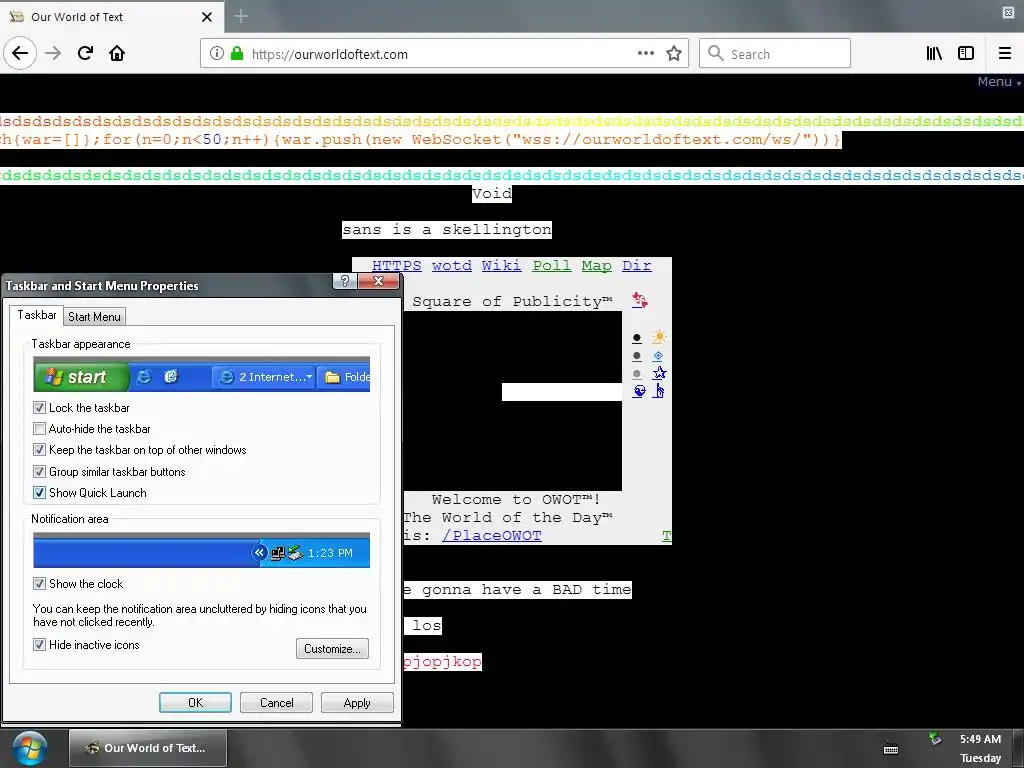Open the wotd link
The height and width of the screenshot is (768, 1024).
[451, 266]
